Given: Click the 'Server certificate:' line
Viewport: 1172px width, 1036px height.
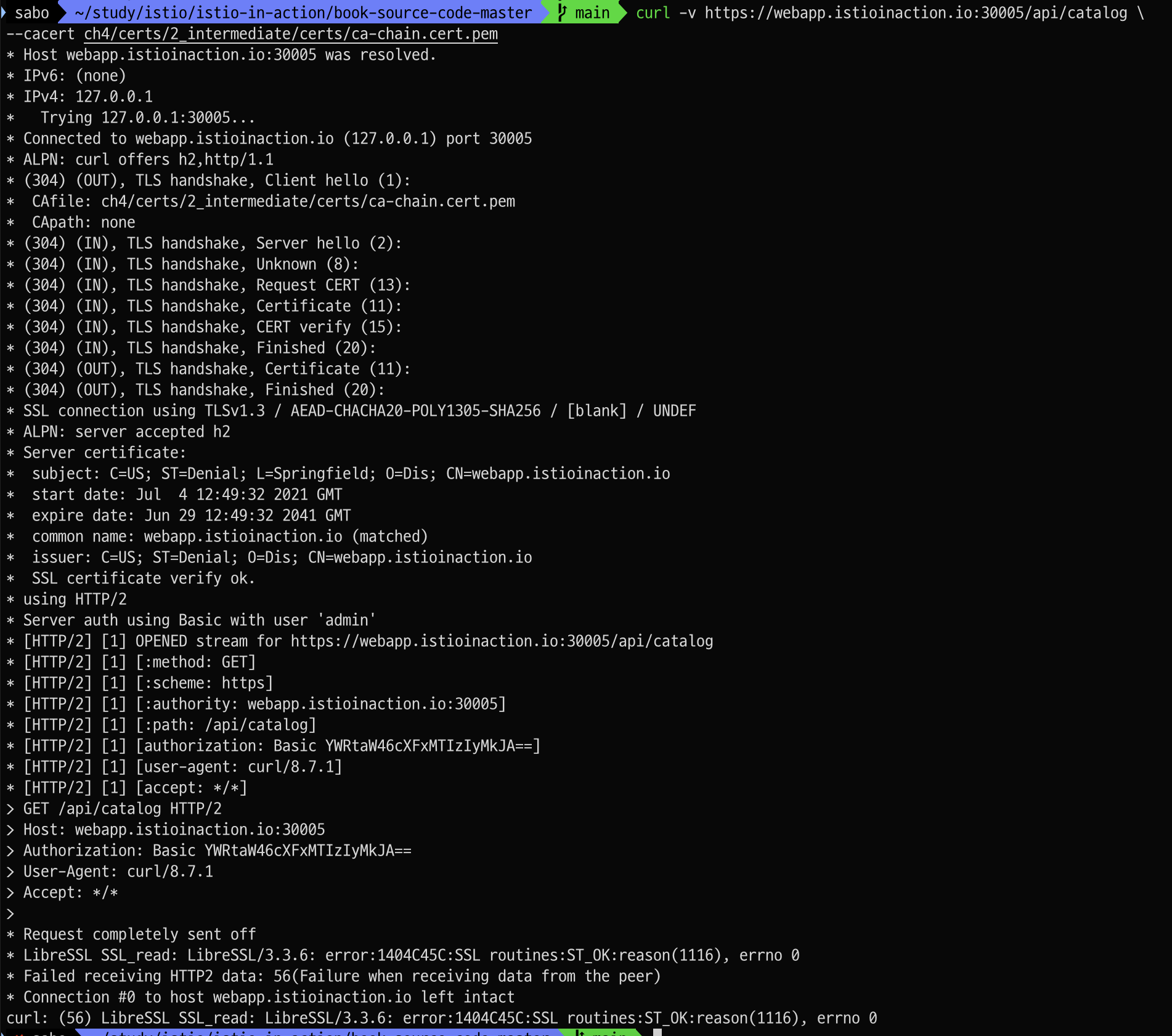Looking at the screenshot, I should pos(96,453).
